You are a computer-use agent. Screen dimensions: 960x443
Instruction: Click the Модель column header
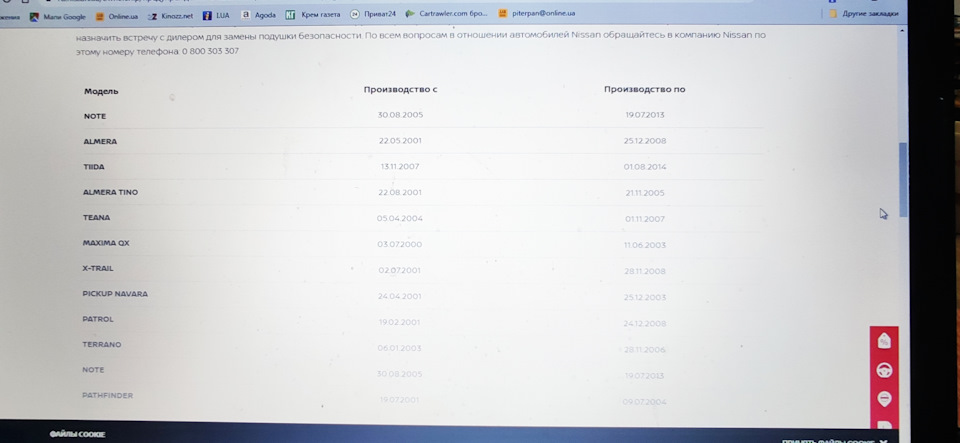click(x=101, y=91)
